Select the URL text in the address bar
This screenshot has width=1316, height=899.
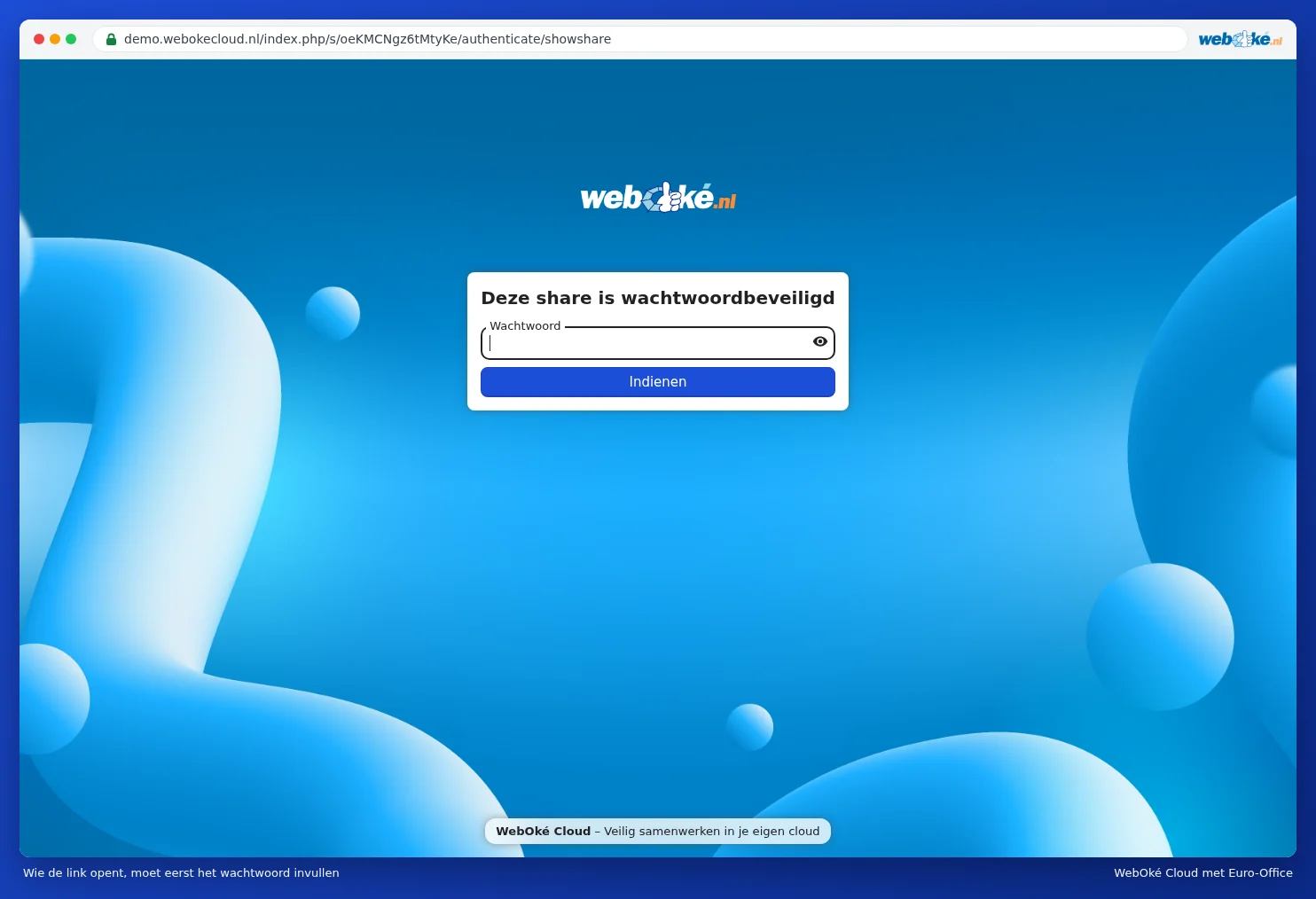coord(367,39)
